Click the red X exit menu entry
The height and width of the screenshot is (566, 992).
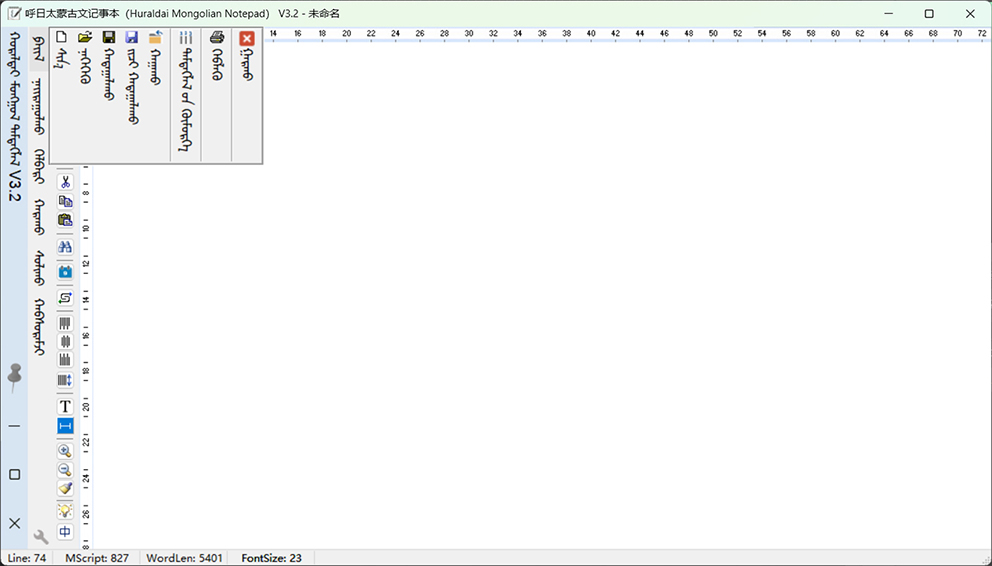[x=247, y=38]
